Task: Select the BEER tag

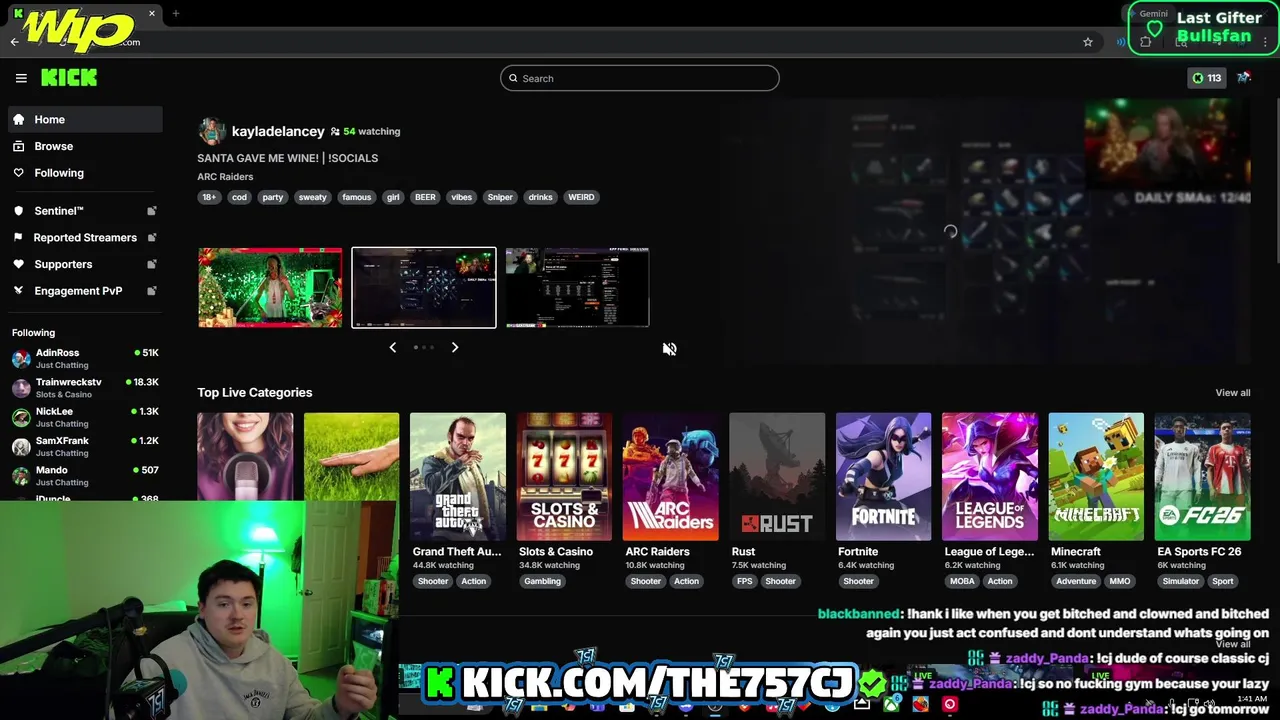Action: (x=425, y=197)
